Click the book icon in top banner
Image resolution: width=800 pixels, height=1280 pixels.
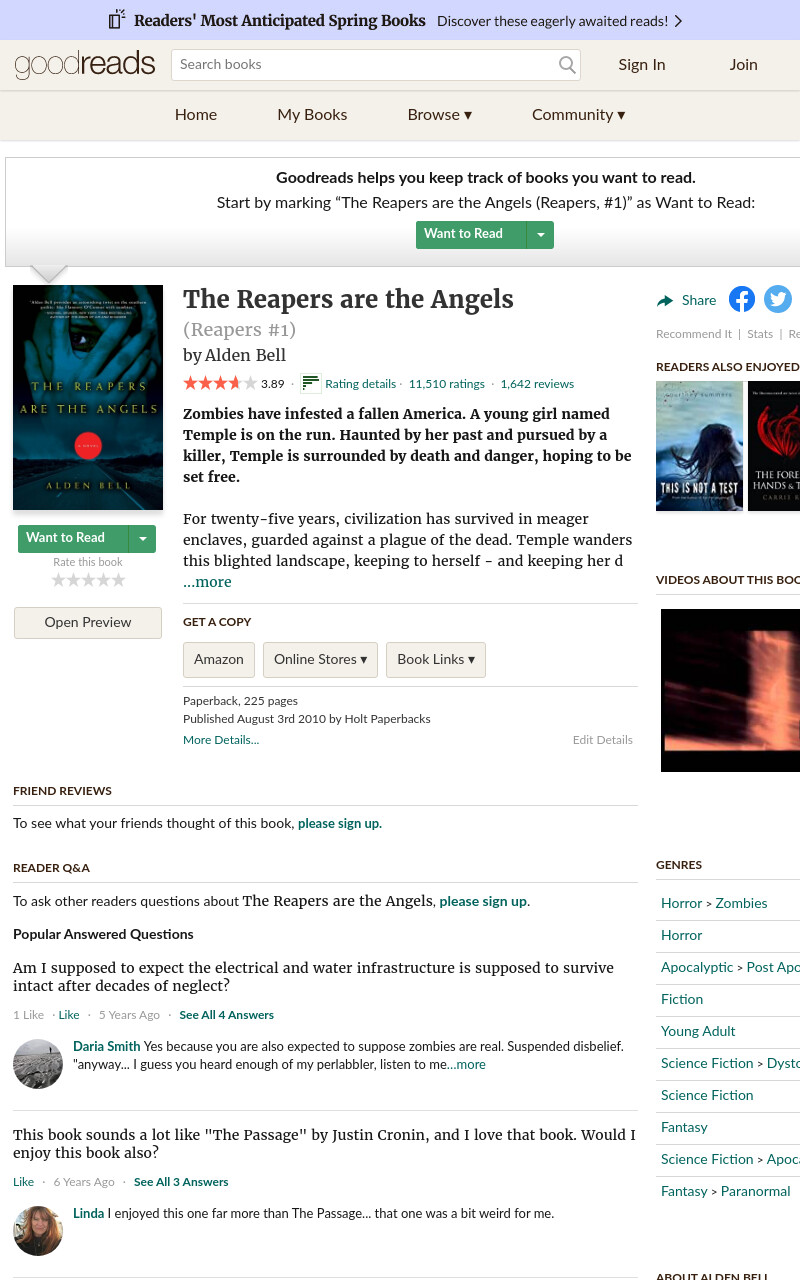[x=117, y=20]
